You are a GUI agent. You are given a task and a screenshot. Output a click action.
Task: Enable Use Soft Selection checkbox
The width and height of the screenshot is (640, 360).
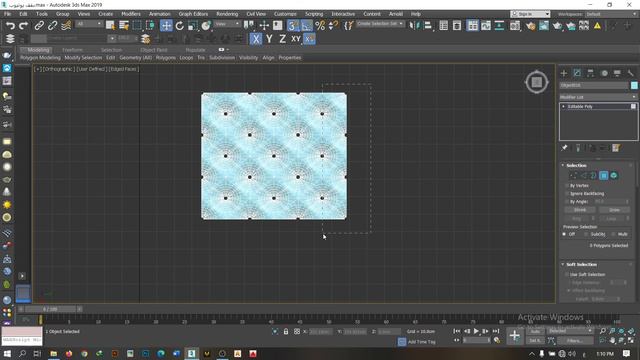pos(567,274)
